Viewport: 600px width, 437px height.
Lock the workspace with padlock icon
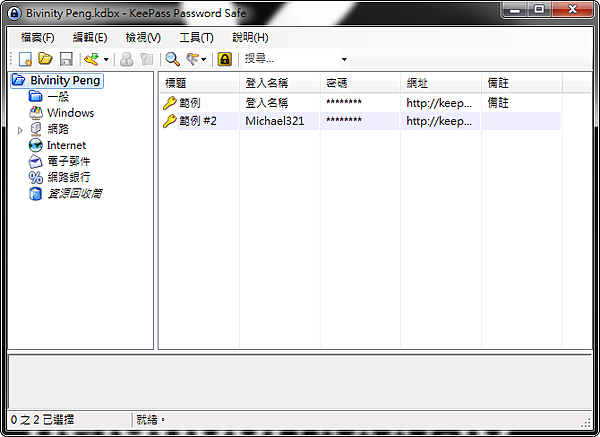pos(225,59)
